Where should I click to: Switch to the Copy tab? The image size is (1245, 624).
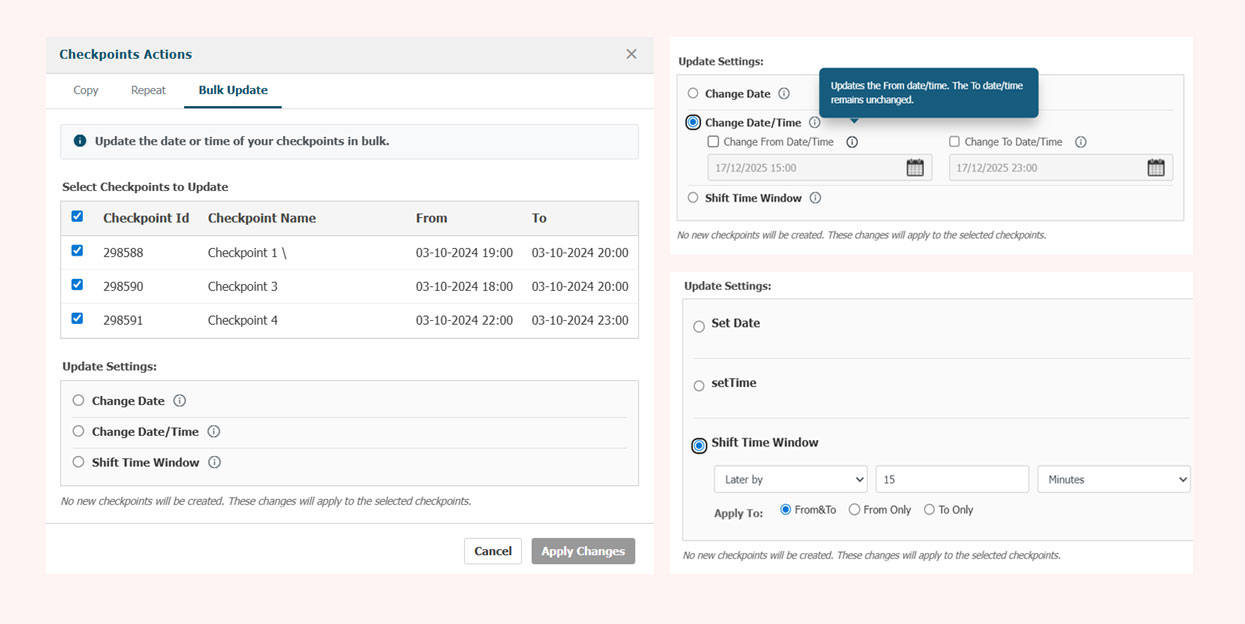85,90
